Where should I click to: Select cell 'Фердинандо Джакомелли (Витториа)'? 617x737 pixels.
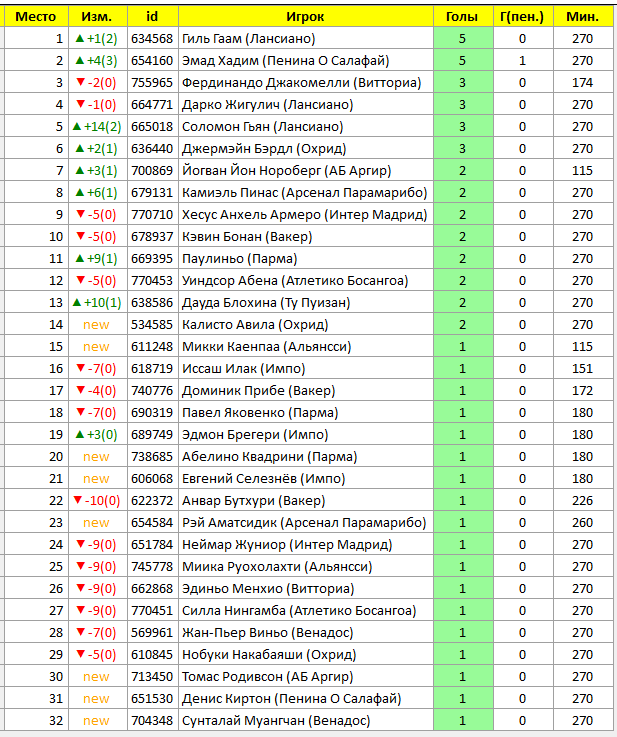tap(305, 83)
